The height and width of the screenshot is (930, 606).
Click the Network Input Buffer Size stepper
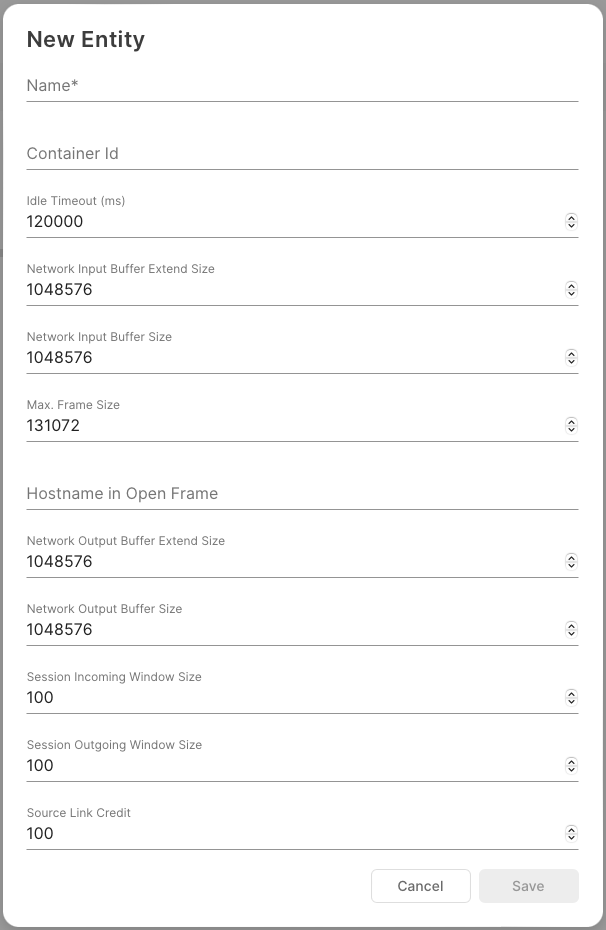(571, 358)
